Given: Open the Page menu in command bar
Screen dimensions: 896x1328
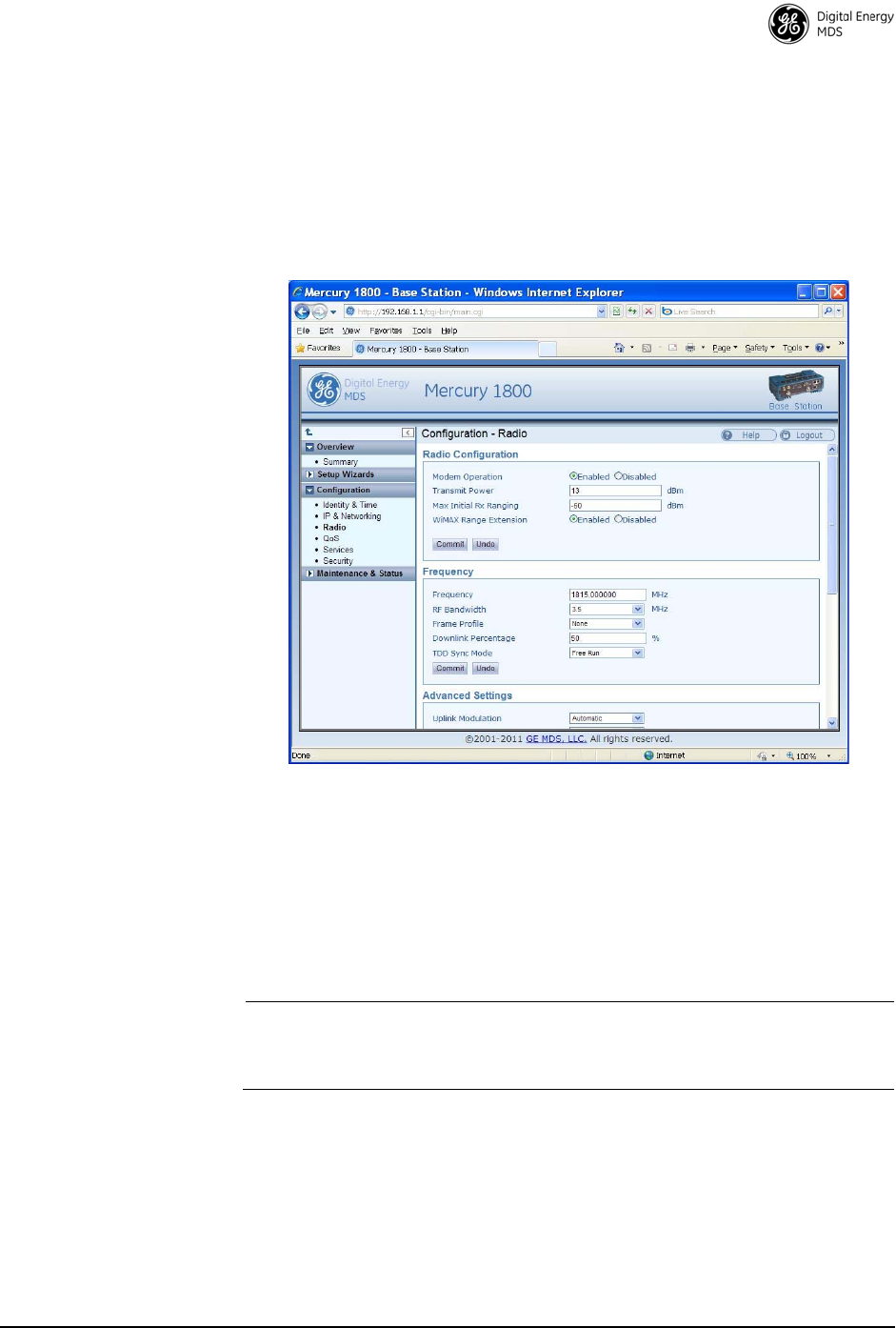Looking at the screenshot, I should (725, 348).
